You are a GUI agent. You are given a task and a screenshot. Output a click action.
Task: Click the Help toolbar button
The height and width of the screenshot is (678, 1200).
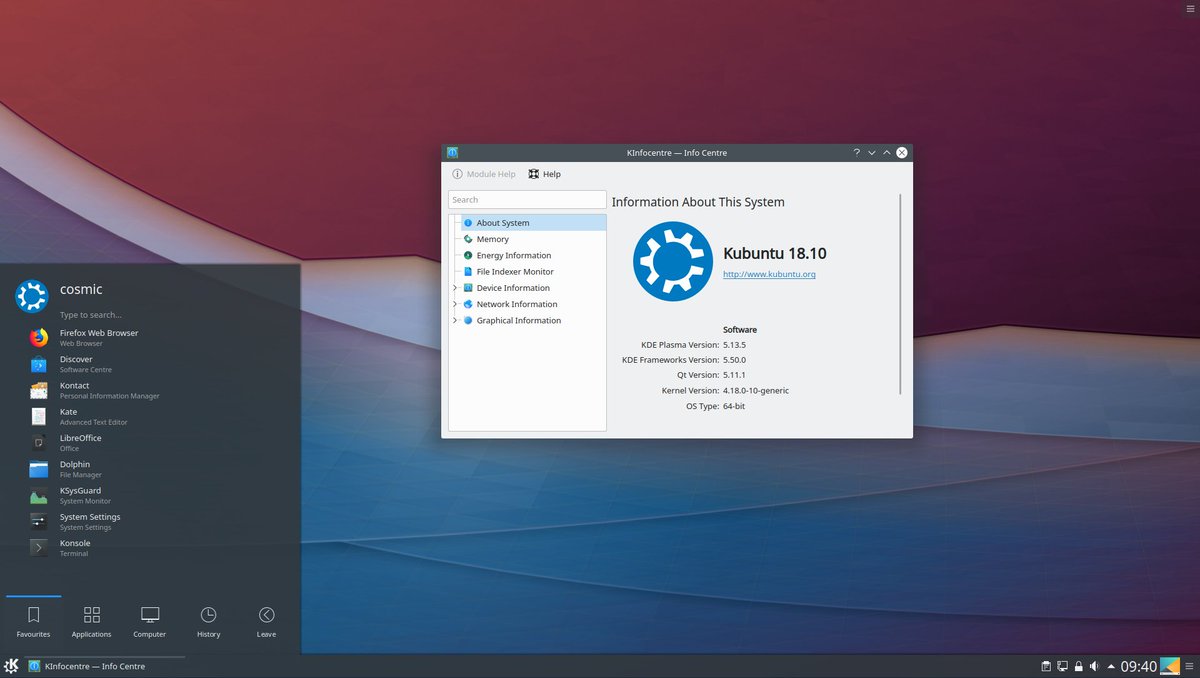(545, 174)
